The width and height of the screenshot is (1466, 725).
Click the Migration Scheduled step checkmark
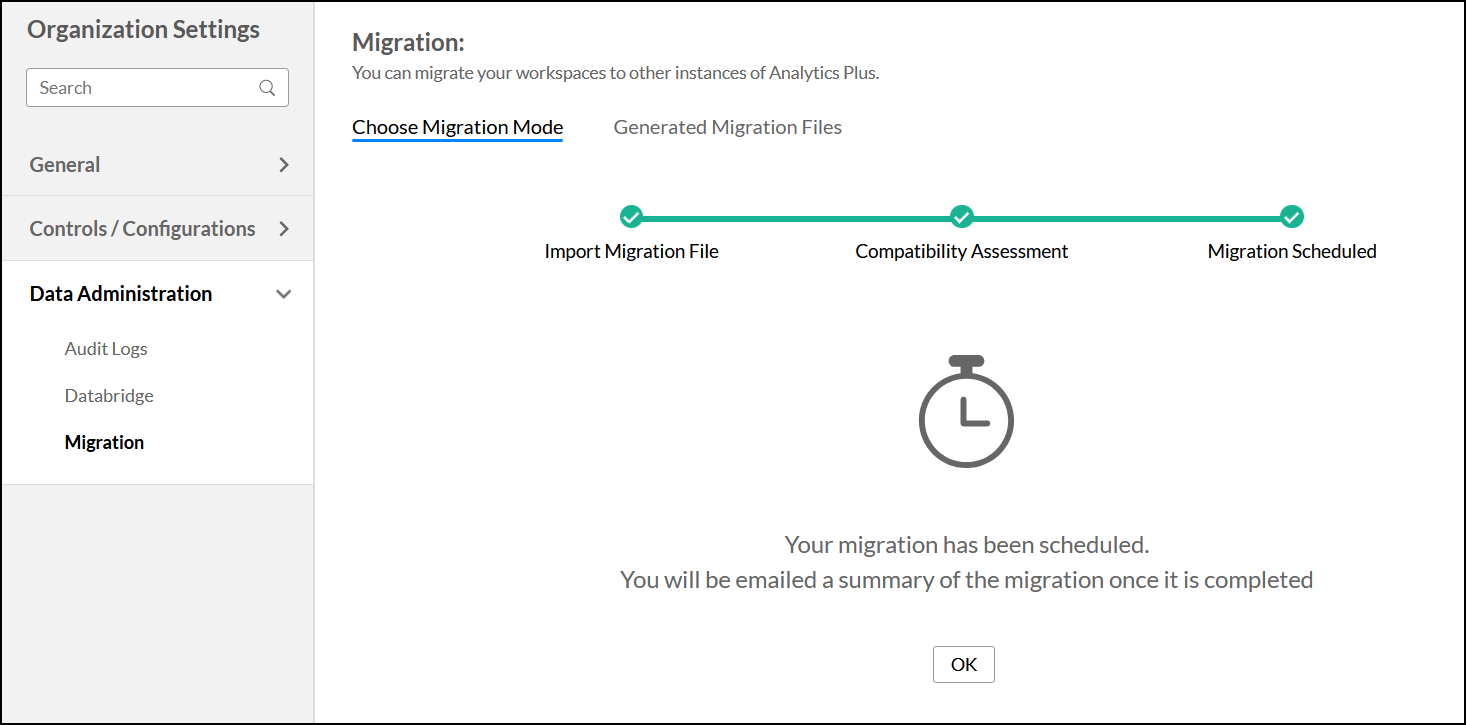(1291, 216)
